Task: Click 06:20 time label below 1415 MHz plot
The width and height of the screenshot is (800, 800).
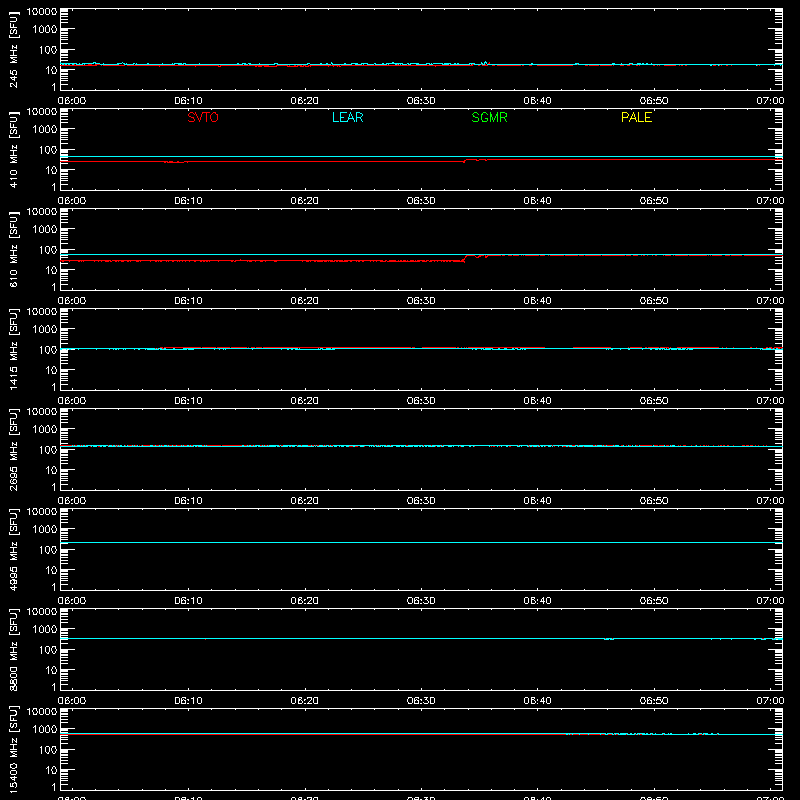Action: pos(305,401)
